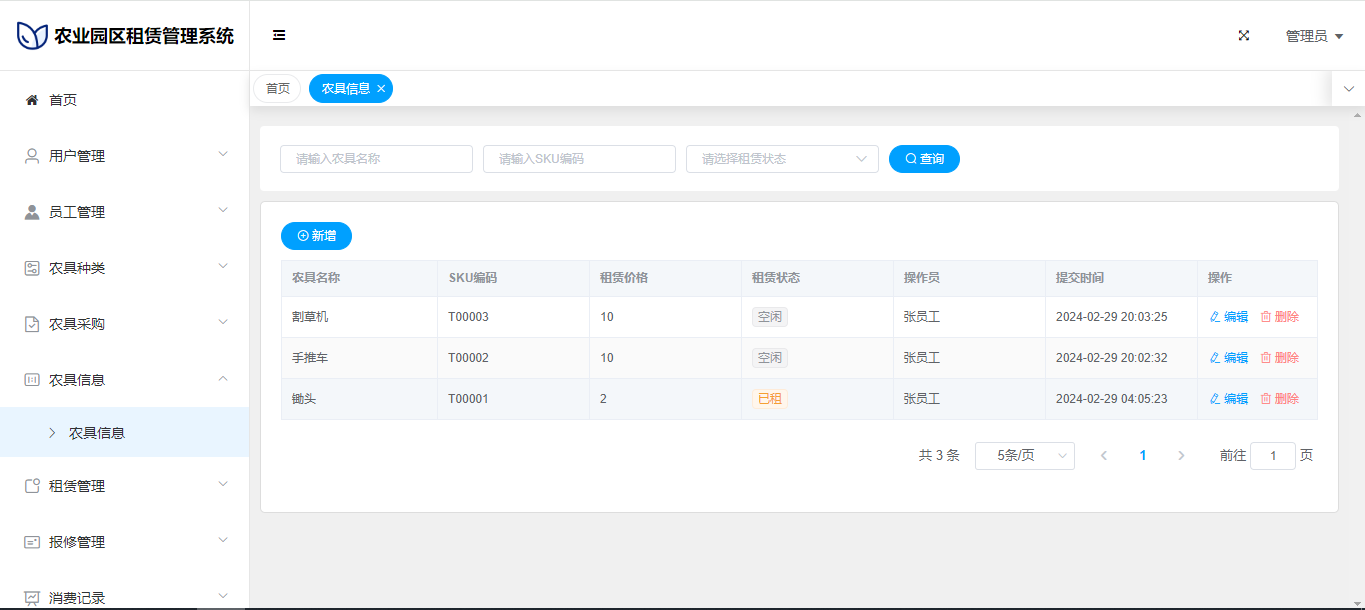Open the 管理员 user dropdown

point(1313,36)
